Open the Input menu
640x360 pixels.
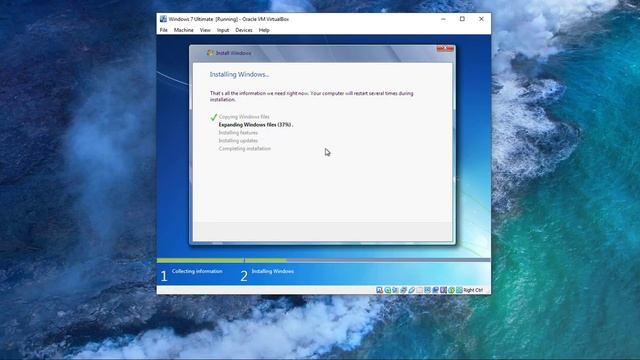point(223,30)
